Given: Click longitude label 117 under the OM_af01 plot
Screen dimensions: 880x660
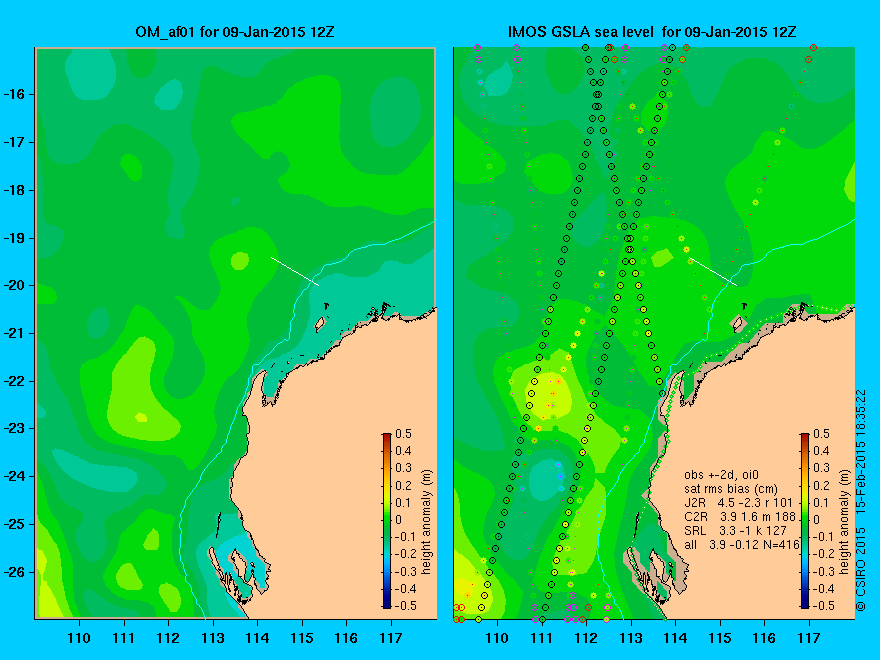Looking at the screenshot, I should tap(391, 638).
